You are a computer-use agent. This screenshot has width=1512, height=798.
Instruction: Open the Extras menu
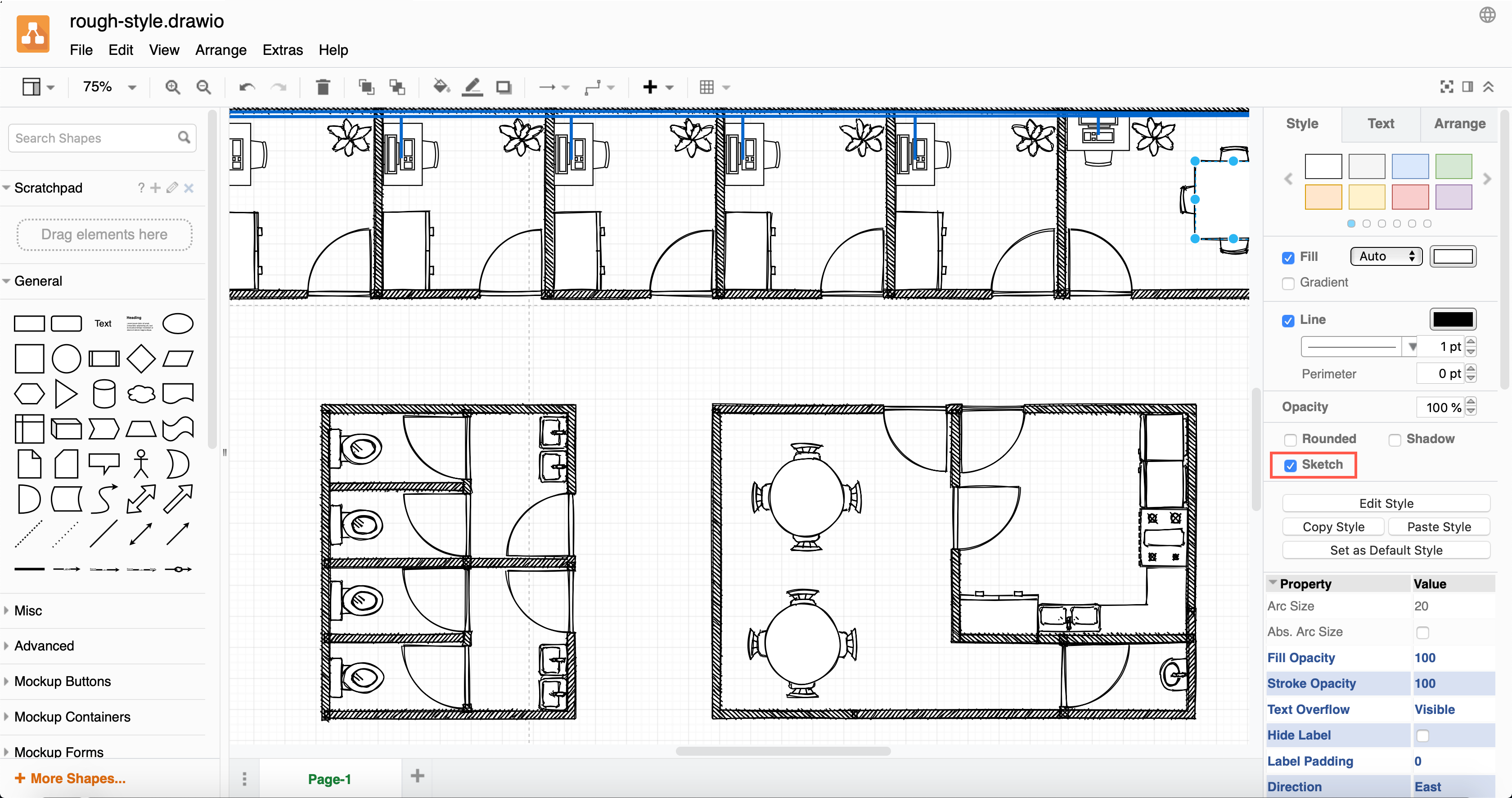point(282,50)
